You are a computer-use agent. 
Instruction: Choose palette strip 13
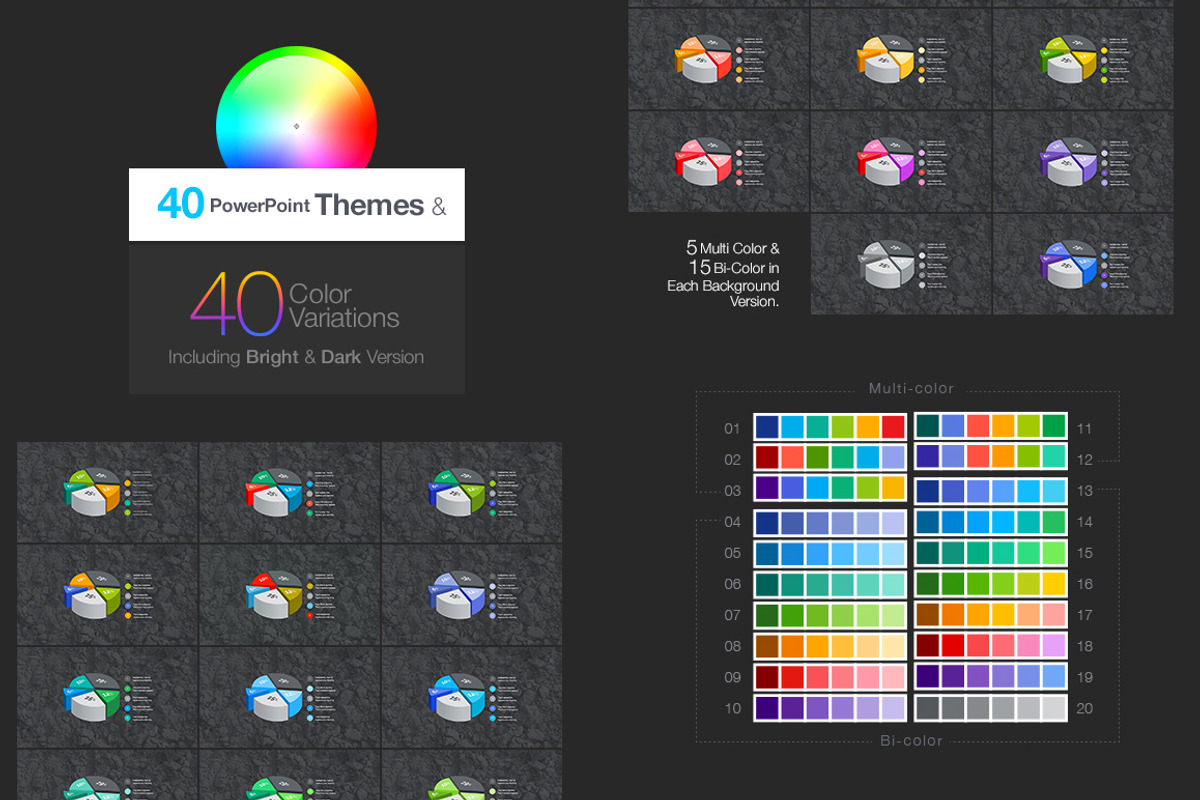tap(991, 491)
